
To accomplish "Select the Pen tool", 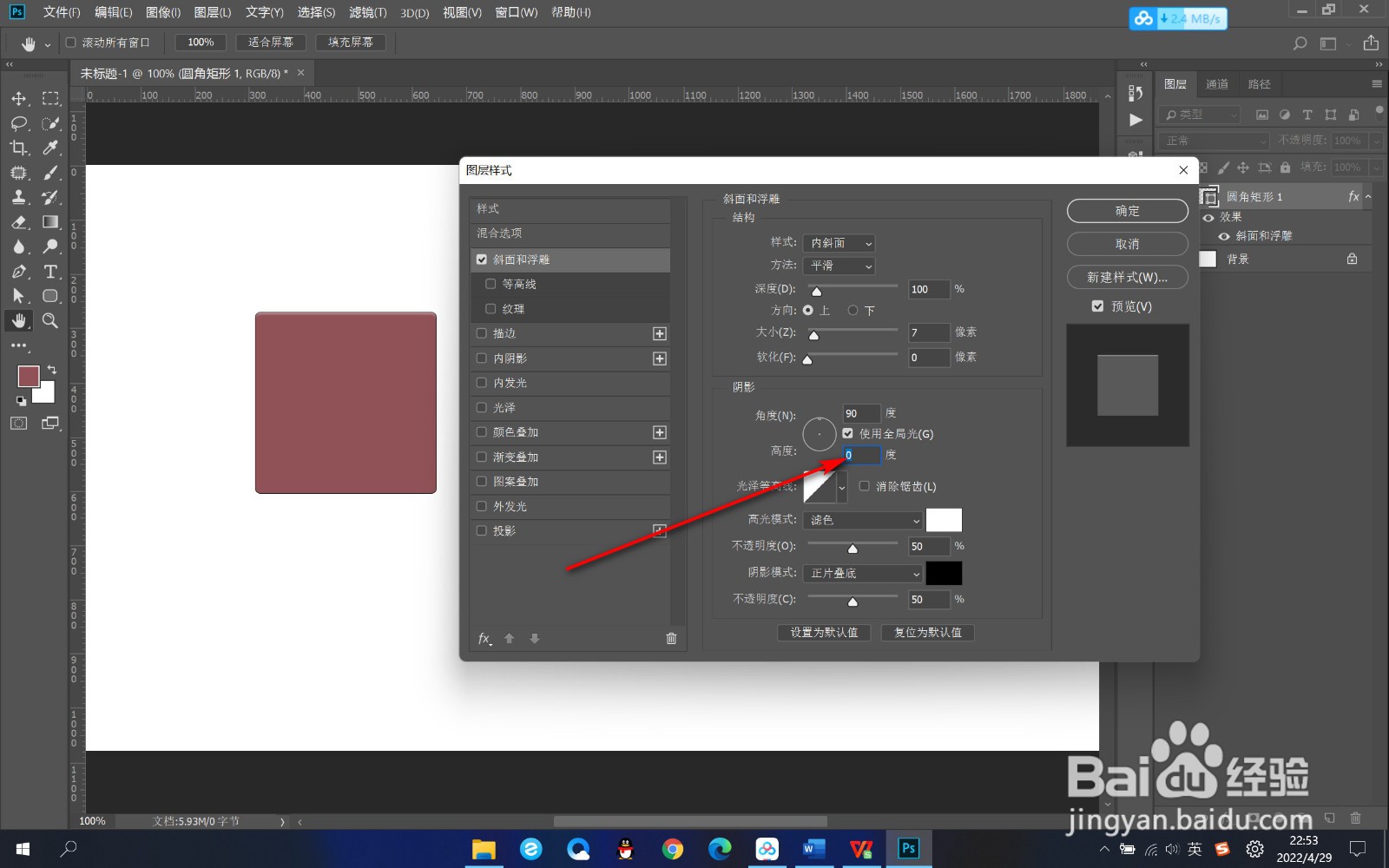I will [x=19, y=272].
